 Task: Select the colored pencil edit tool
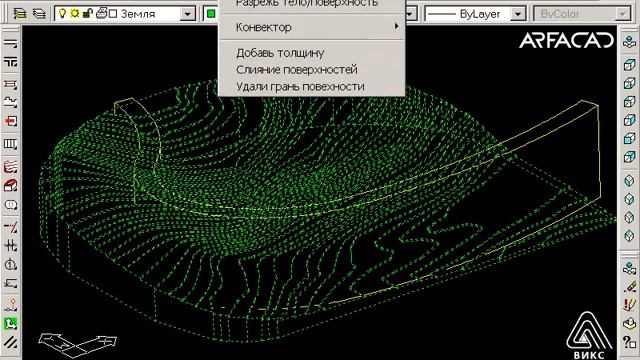[629, 287]
